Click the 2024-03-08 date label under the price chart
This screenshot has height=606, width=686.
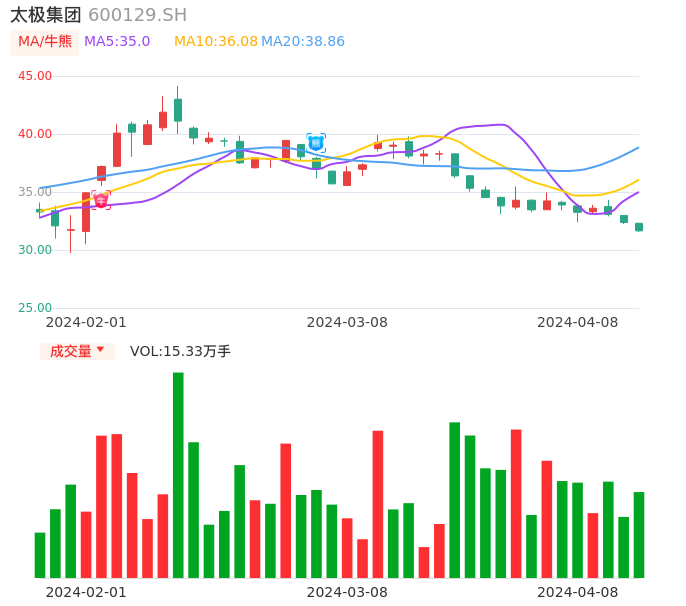point(346,322)
